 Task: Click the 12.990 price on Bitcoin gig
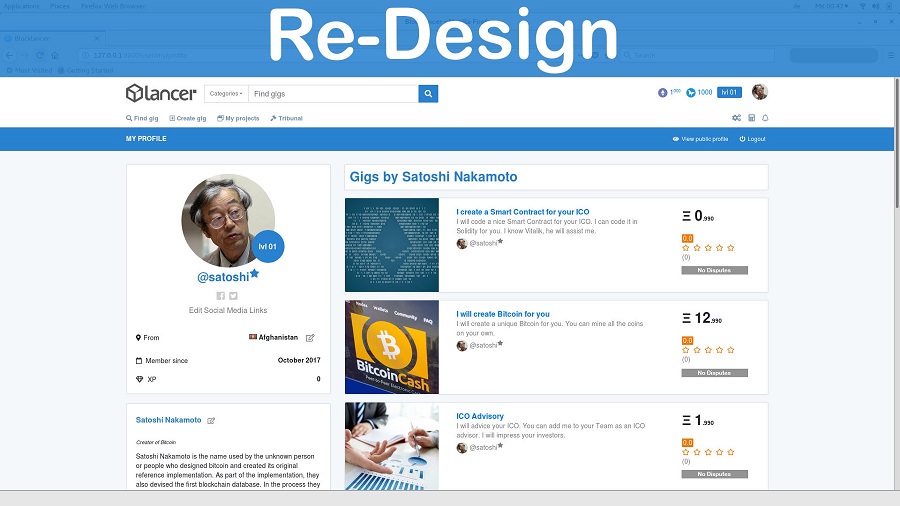[x=702, y=318]
